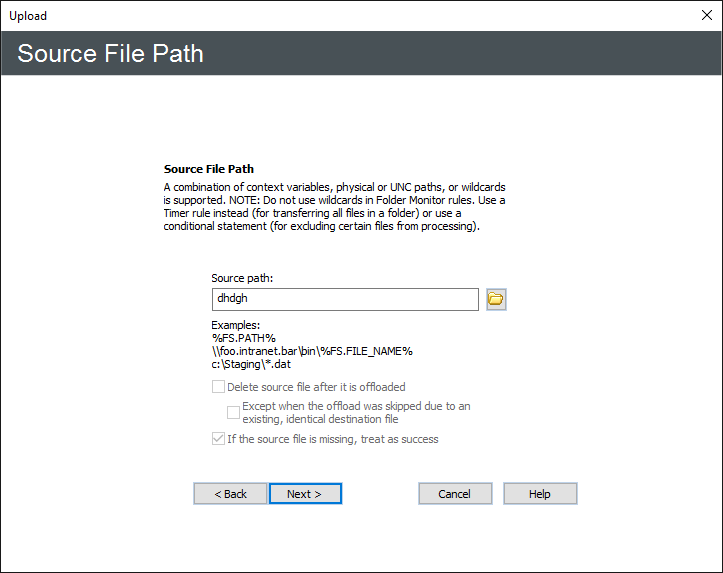Click the wildcard NOTE description paragraph
Image resolution: width=723 pixels, height=573 pixels.
point(334,206)
